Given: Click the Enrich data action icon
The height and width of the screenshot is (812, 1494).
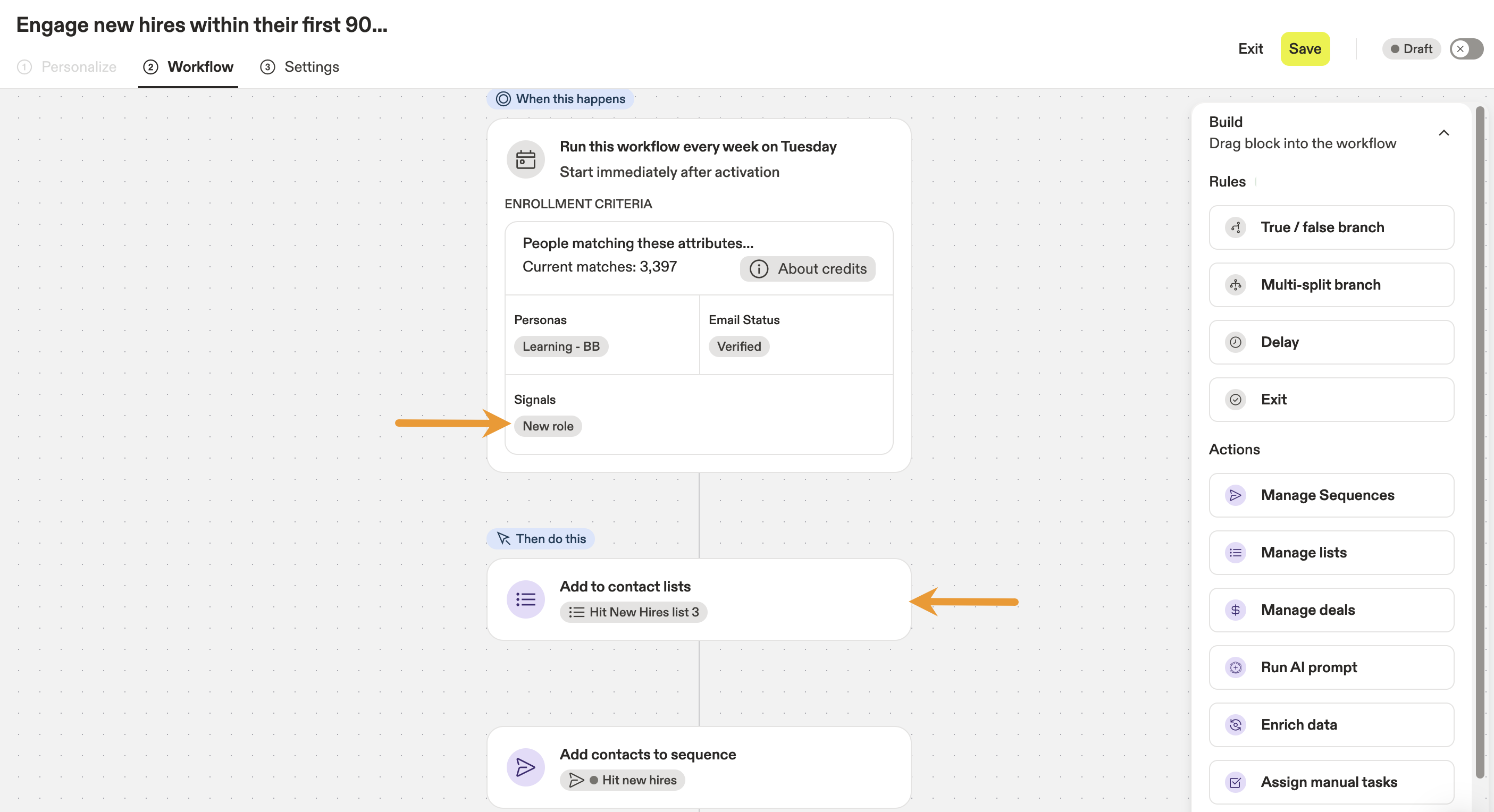Looking at the screenshot, I should 1235,724.
